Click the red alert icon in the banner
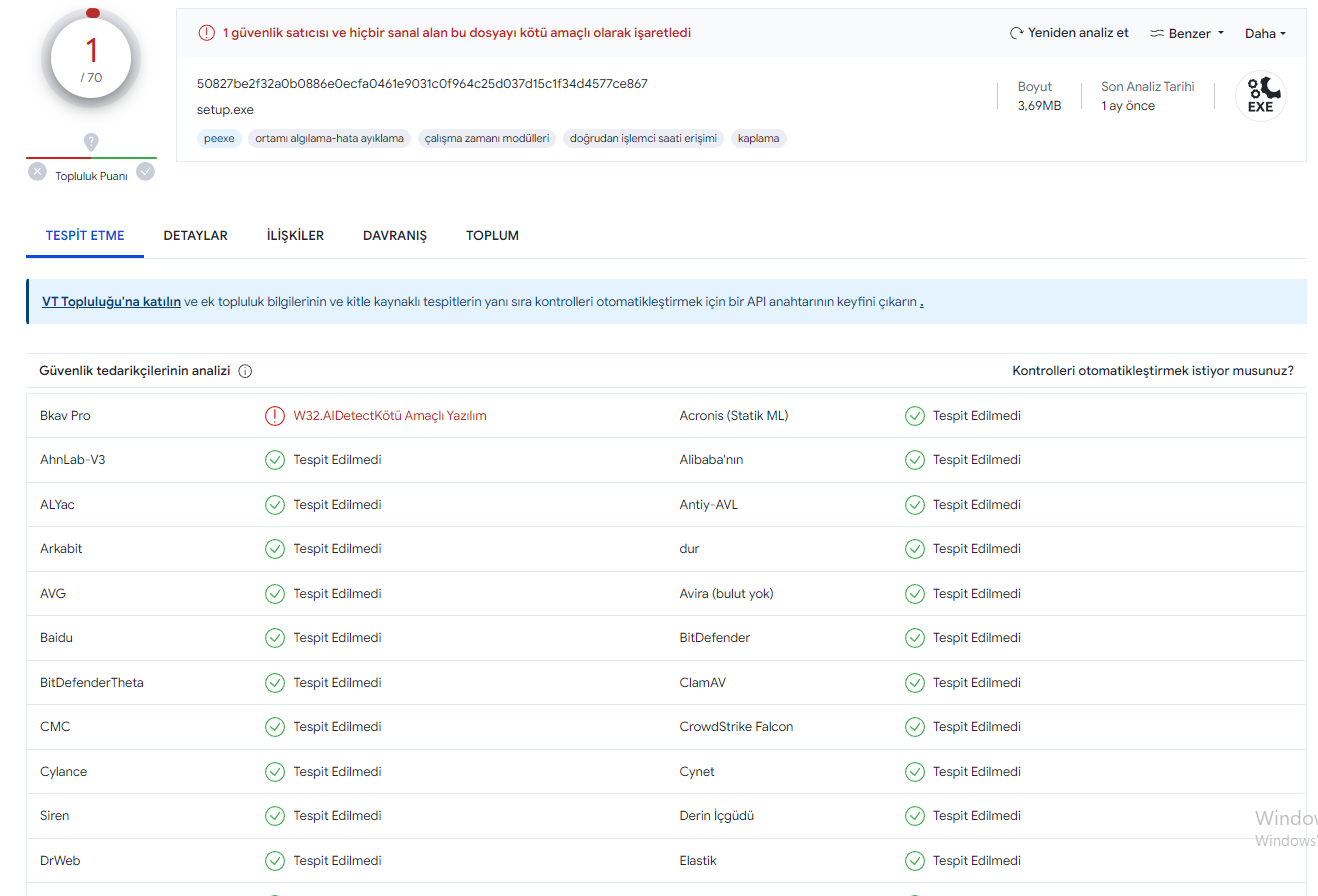 click(207, 33)
